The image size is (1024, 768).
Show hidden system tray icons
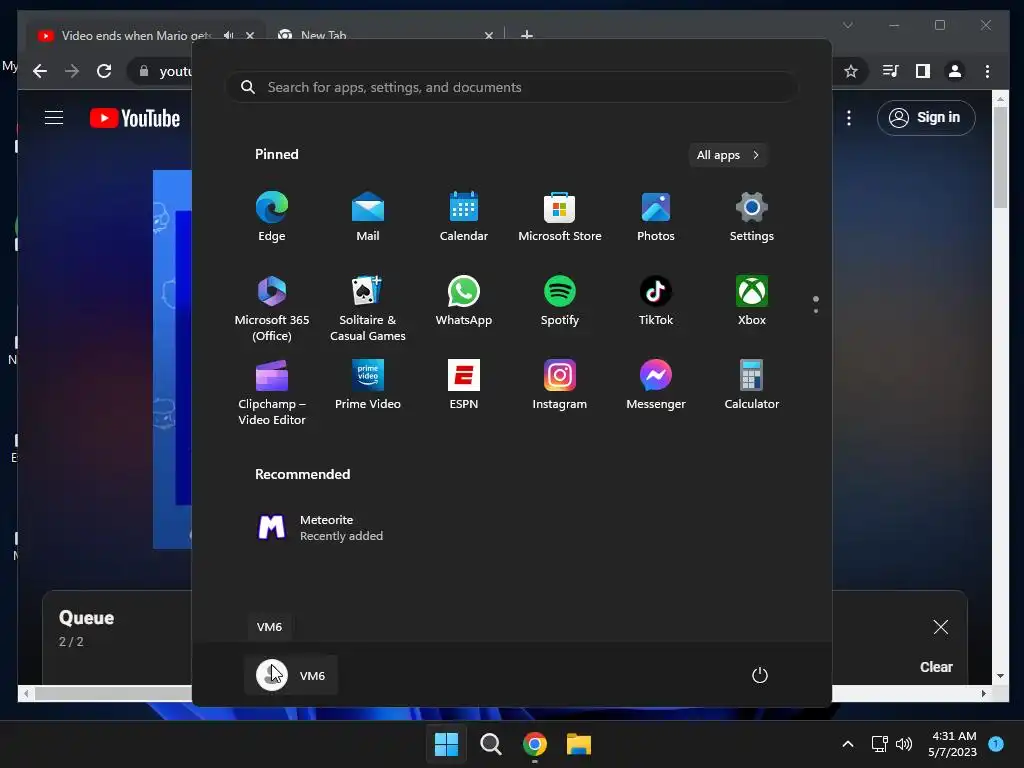(x=848, y=744)
